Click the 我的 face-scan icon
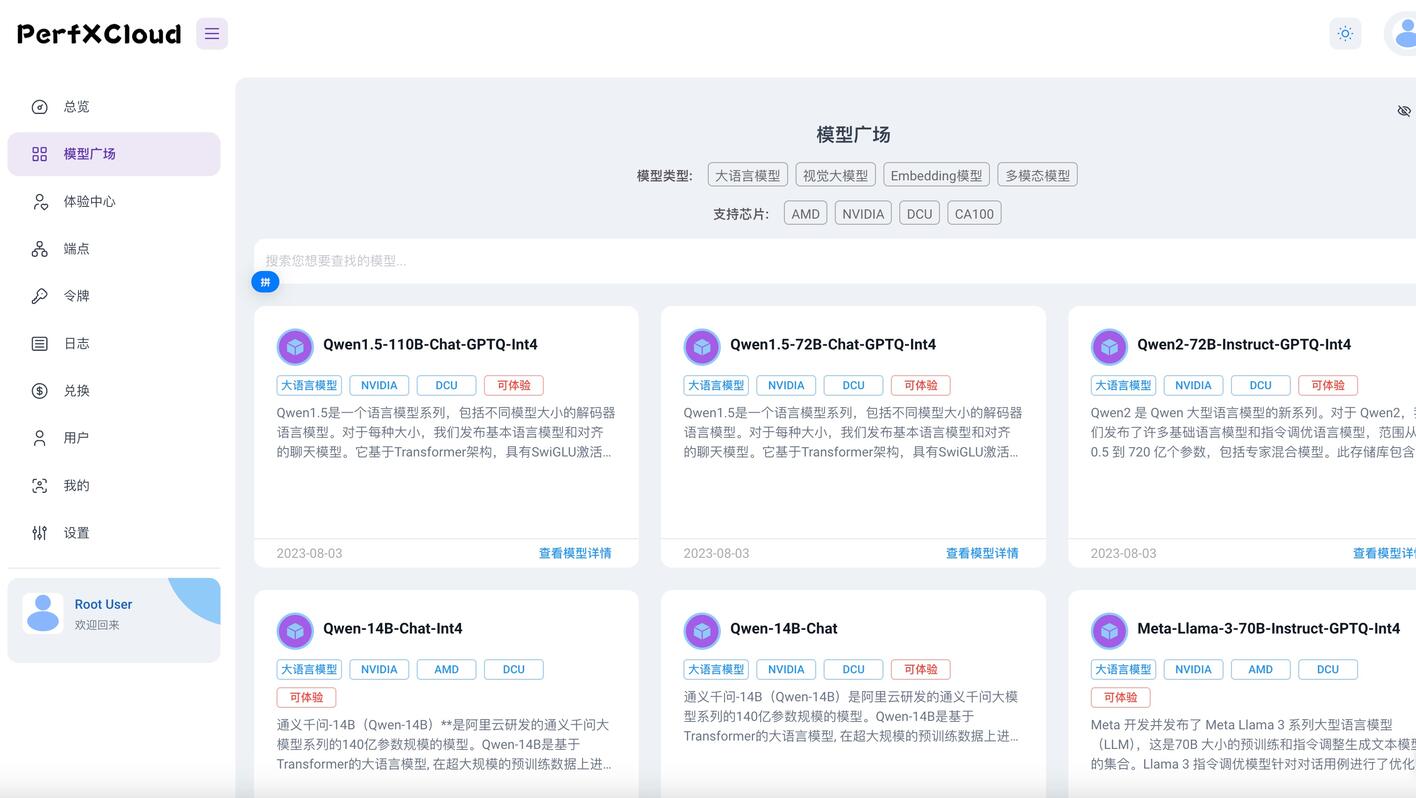The image size is (1416, 798). [x=40, y=486]
